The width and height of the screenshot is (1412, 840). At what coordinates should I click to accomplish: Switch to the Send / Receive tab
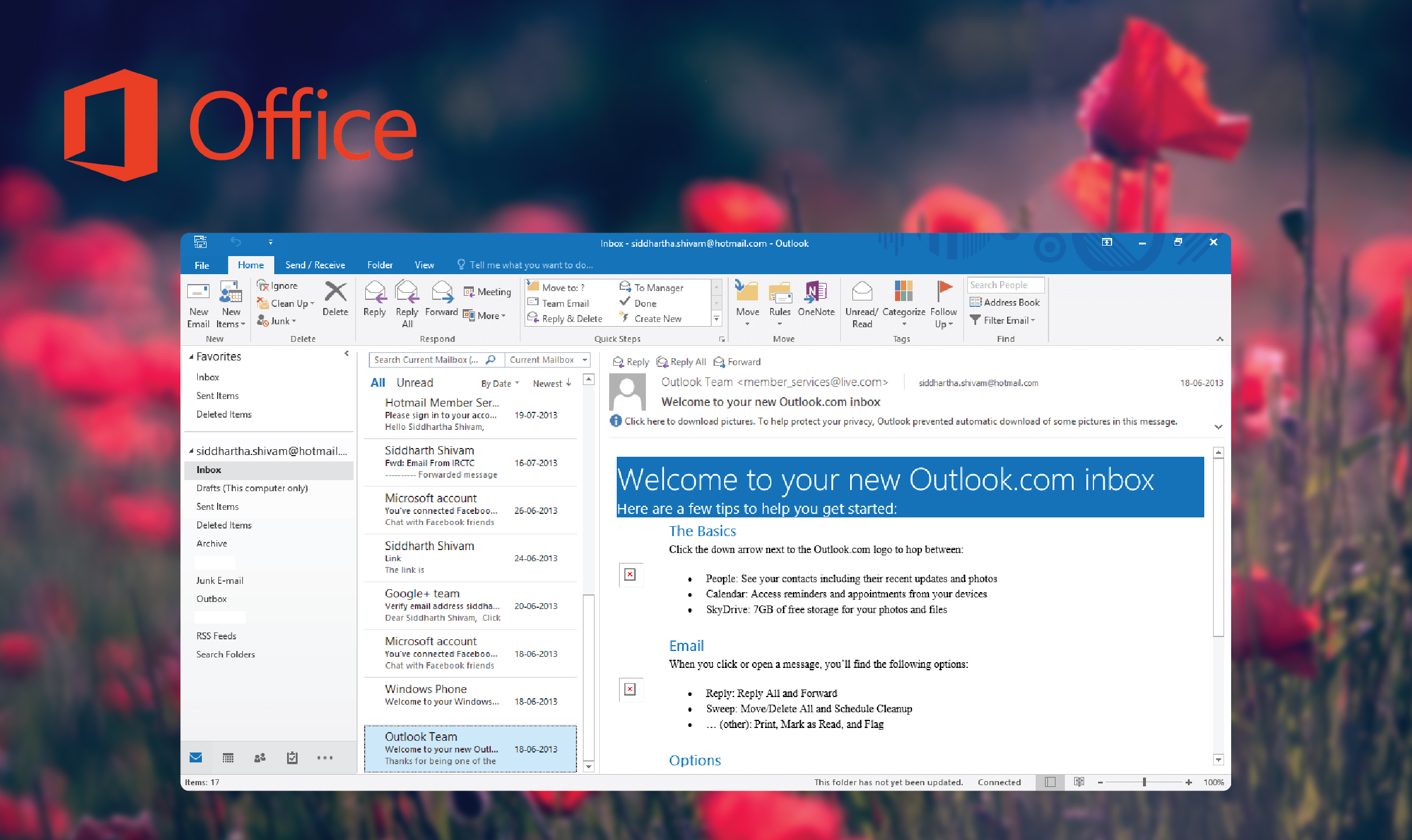pyautogui.click(x=315, y=265)
